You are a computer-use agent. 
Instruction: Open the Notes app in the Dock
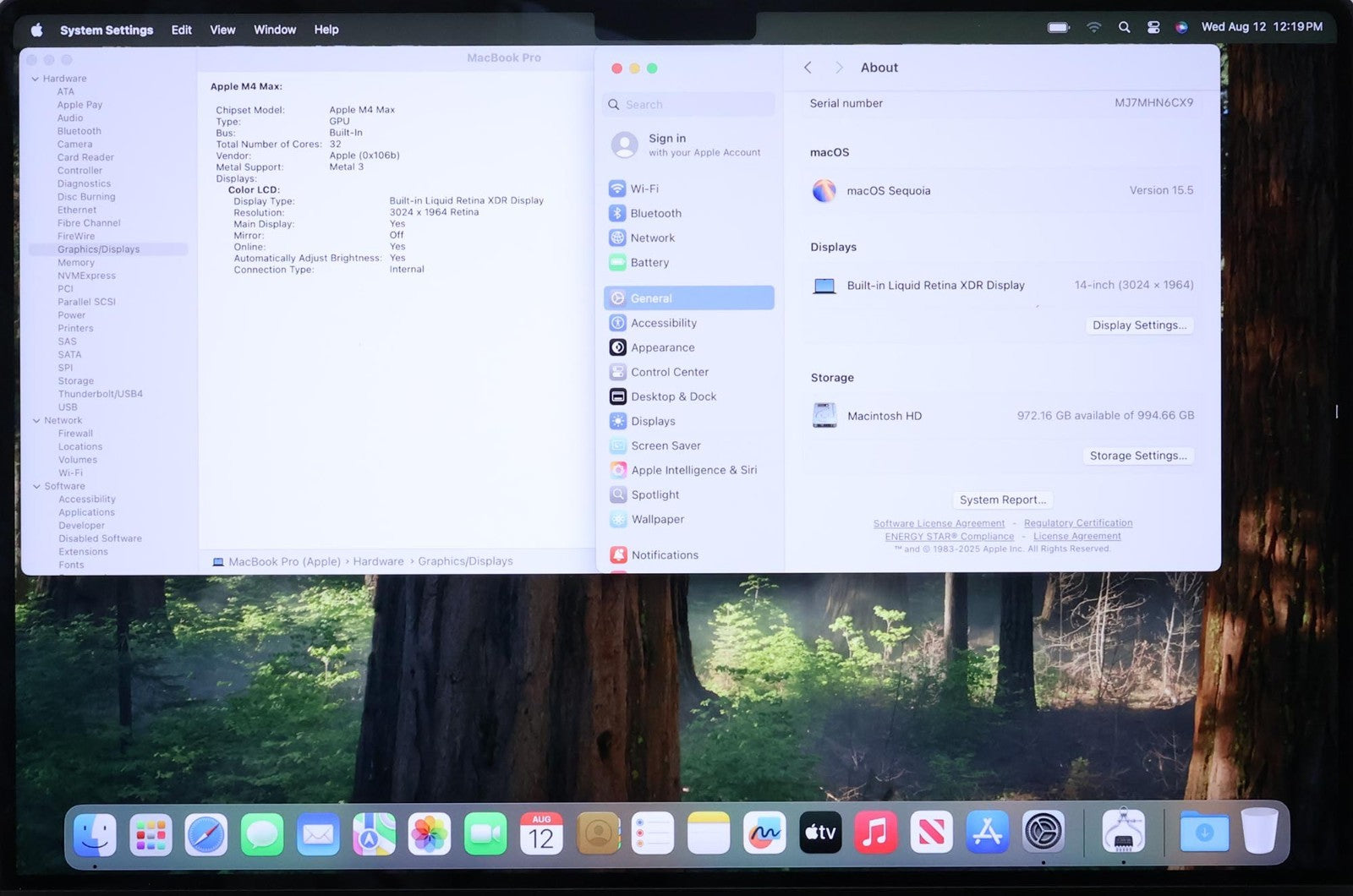pyautogui.click(x=709, y=834)
